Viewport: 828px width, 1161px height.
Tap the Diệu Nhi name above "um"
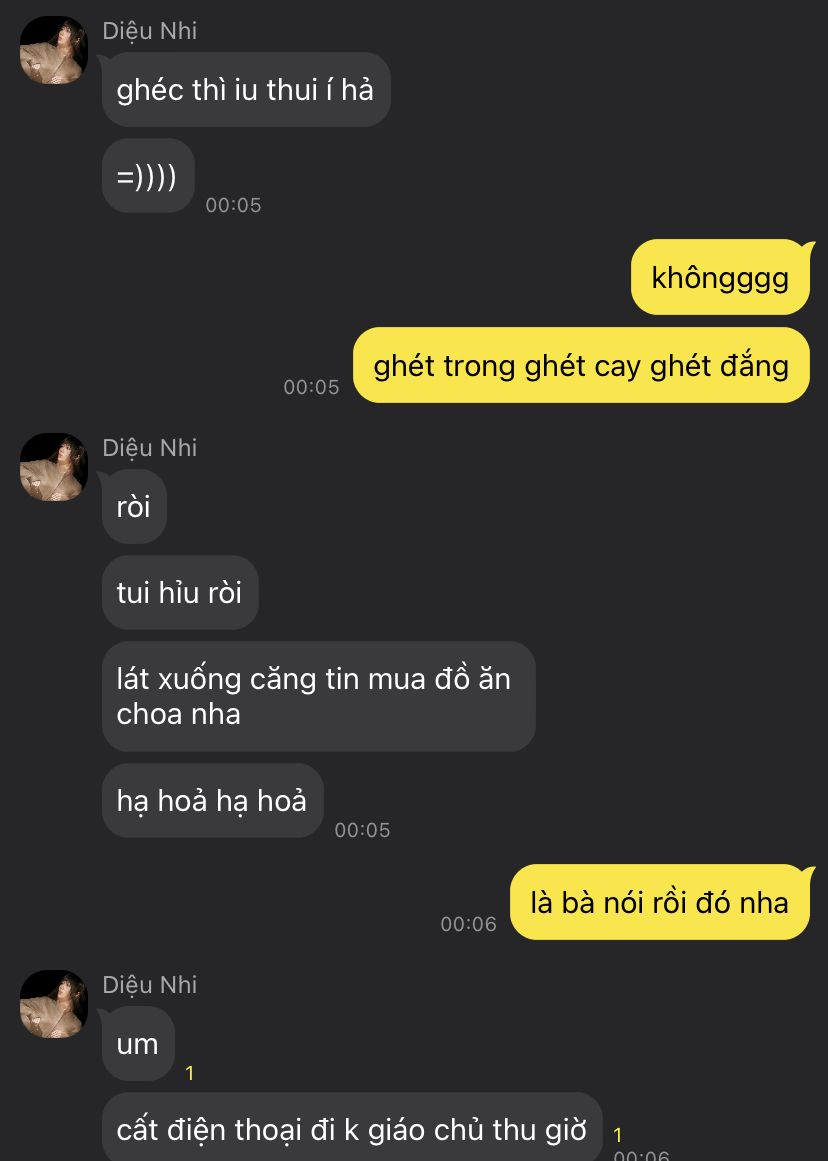point(150,984)
